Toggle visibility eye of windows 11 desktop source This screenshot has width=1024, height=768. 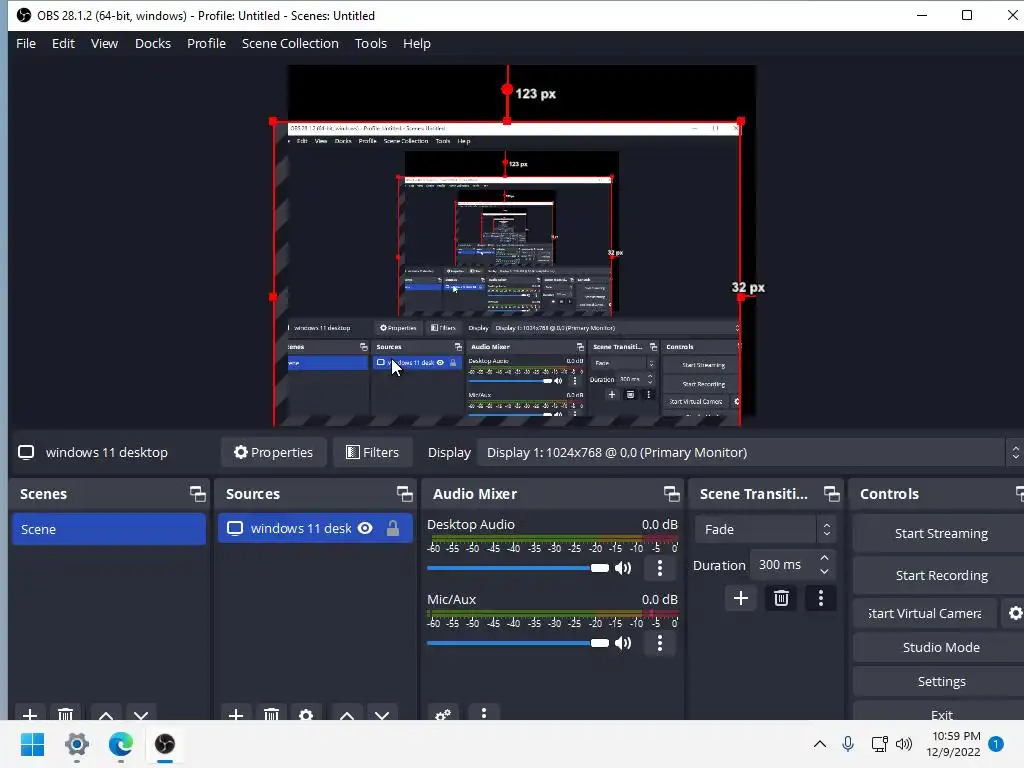[x=365, y=528]
